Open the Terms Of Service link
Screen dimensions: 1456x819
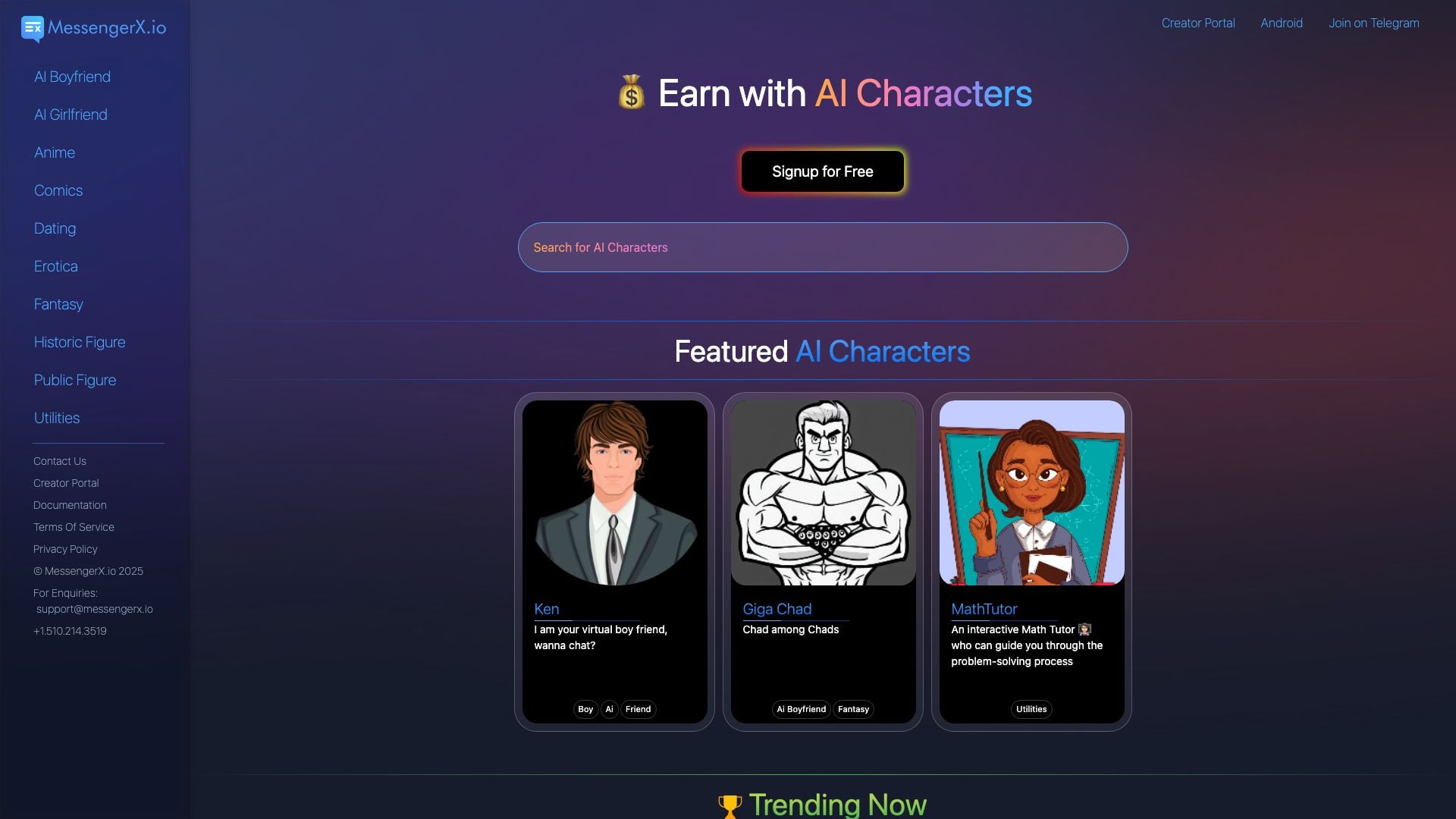[x=74, y=527]
